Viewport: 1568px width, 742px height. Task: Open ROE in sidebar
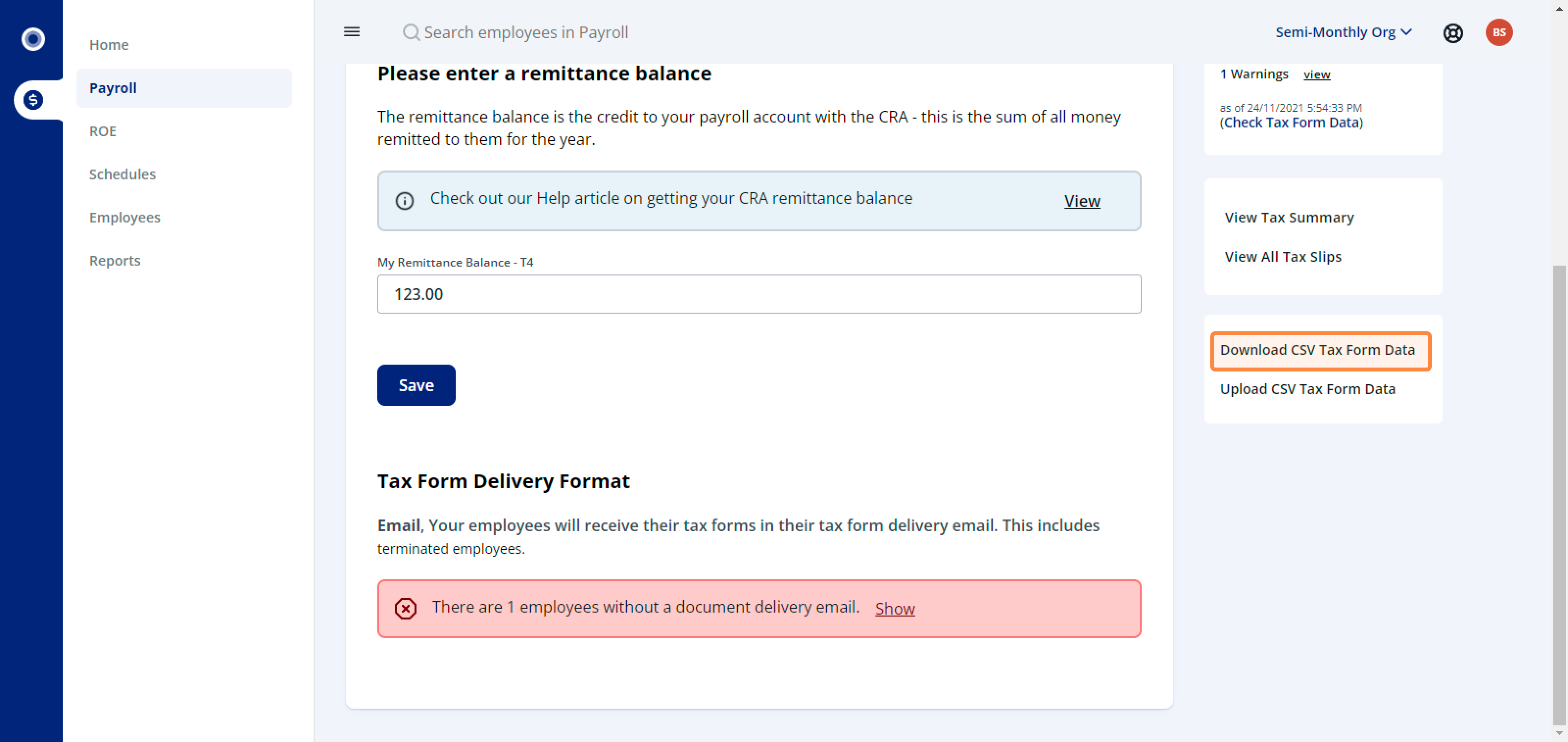[103, 131]
